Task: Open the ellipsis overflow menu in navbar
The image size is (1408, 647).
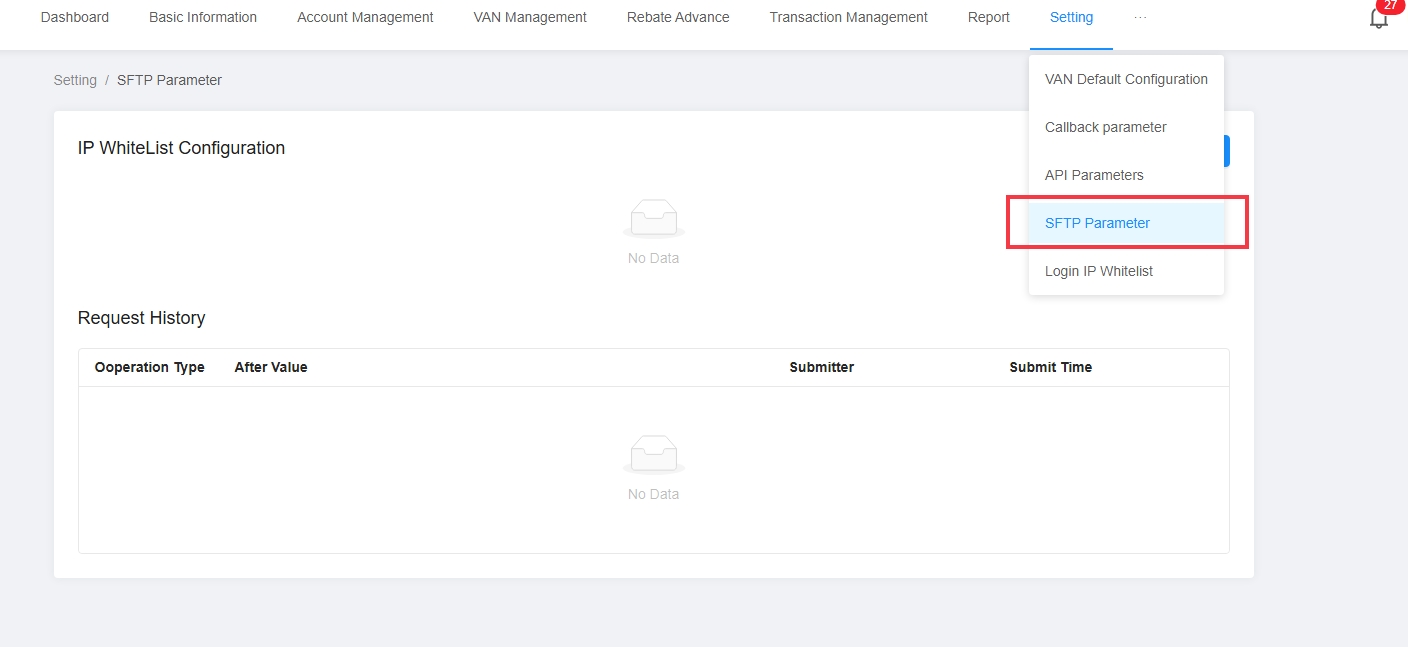Action: click(1140, 17)
